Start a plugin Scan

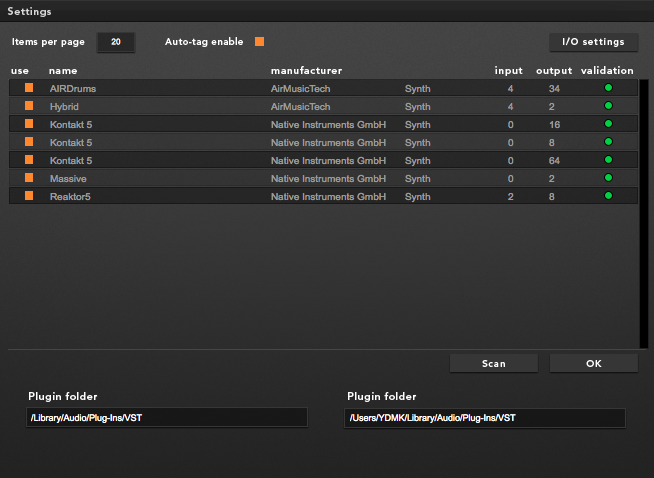(x=493, y=363)
